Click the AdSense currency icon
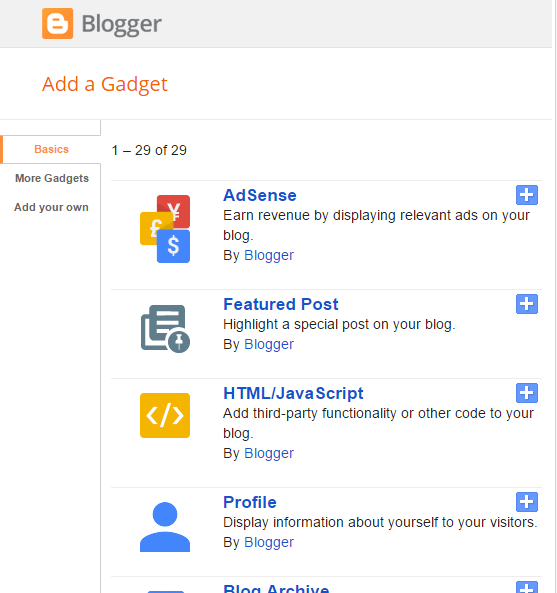Image resolution: width=557 pixels, height=593 pixels. (165, 229)
